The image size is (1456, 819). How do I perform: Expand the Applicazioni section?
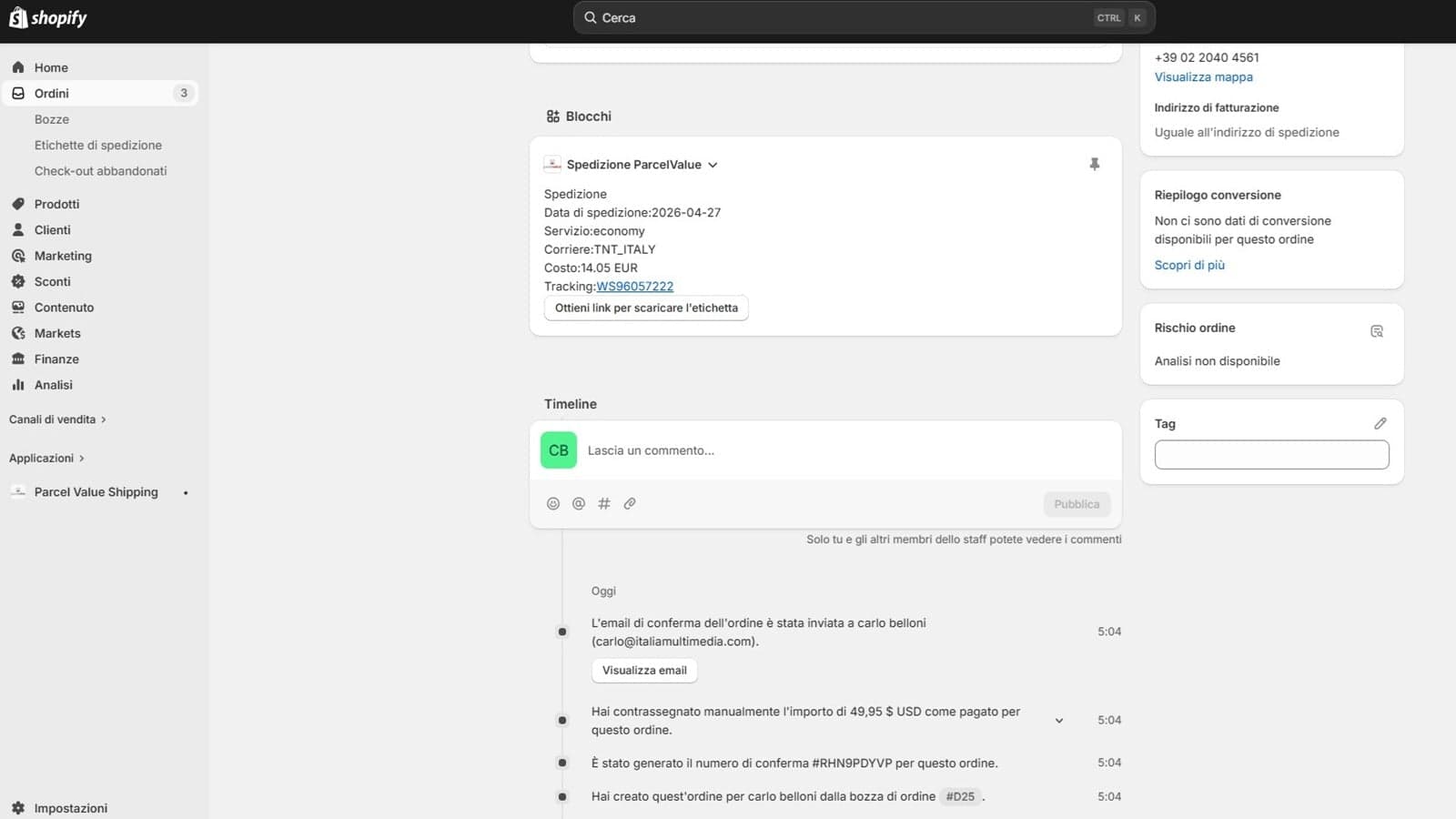coord(46,458)
